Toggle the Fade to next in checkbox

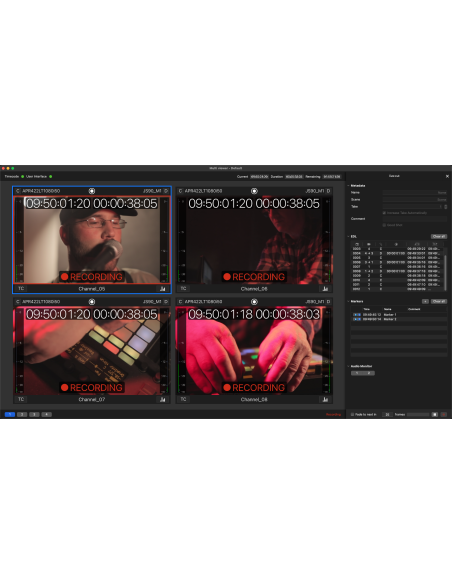click(352, 415)
